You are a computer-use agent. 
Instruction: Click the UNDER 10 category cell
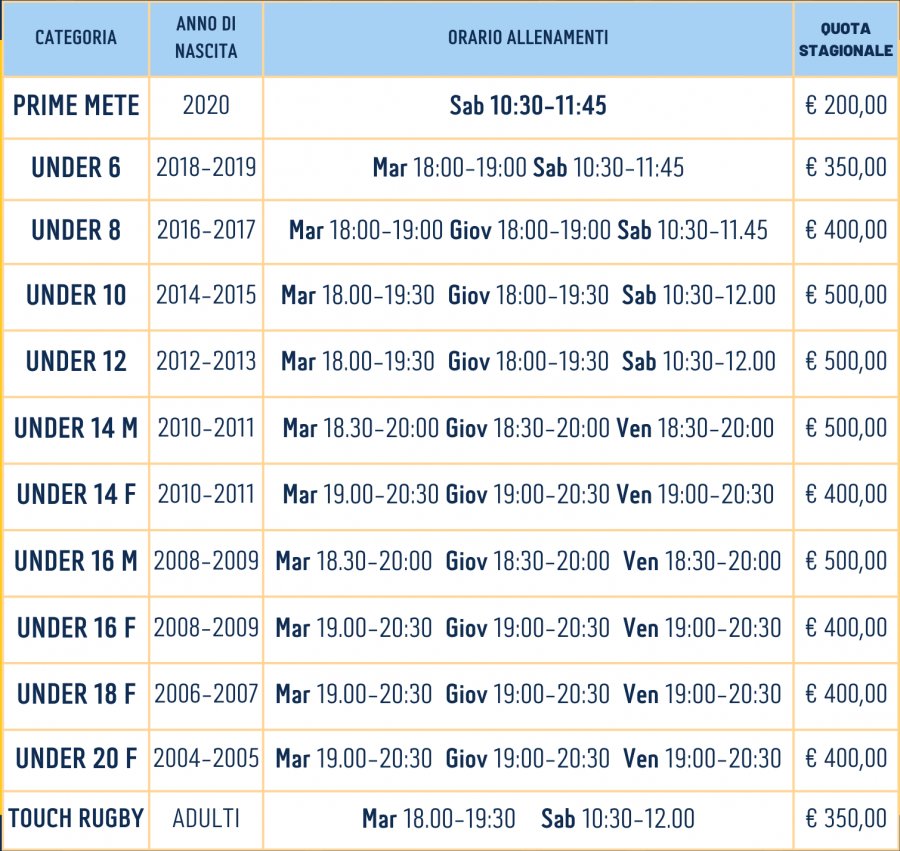coord(76,295)
